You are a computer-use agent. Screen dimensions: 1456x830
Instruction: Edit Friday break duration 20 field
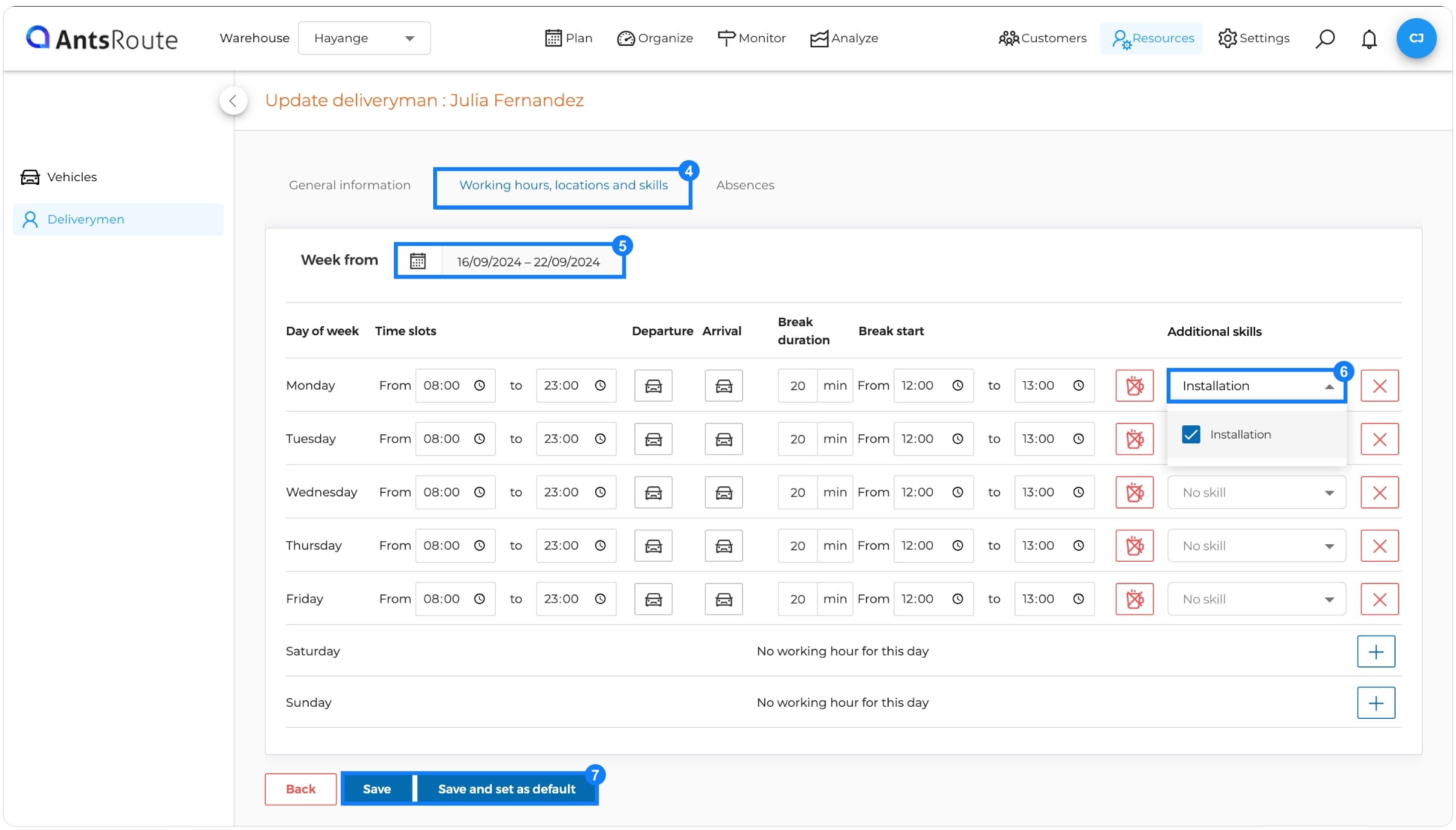pos(797,599)
